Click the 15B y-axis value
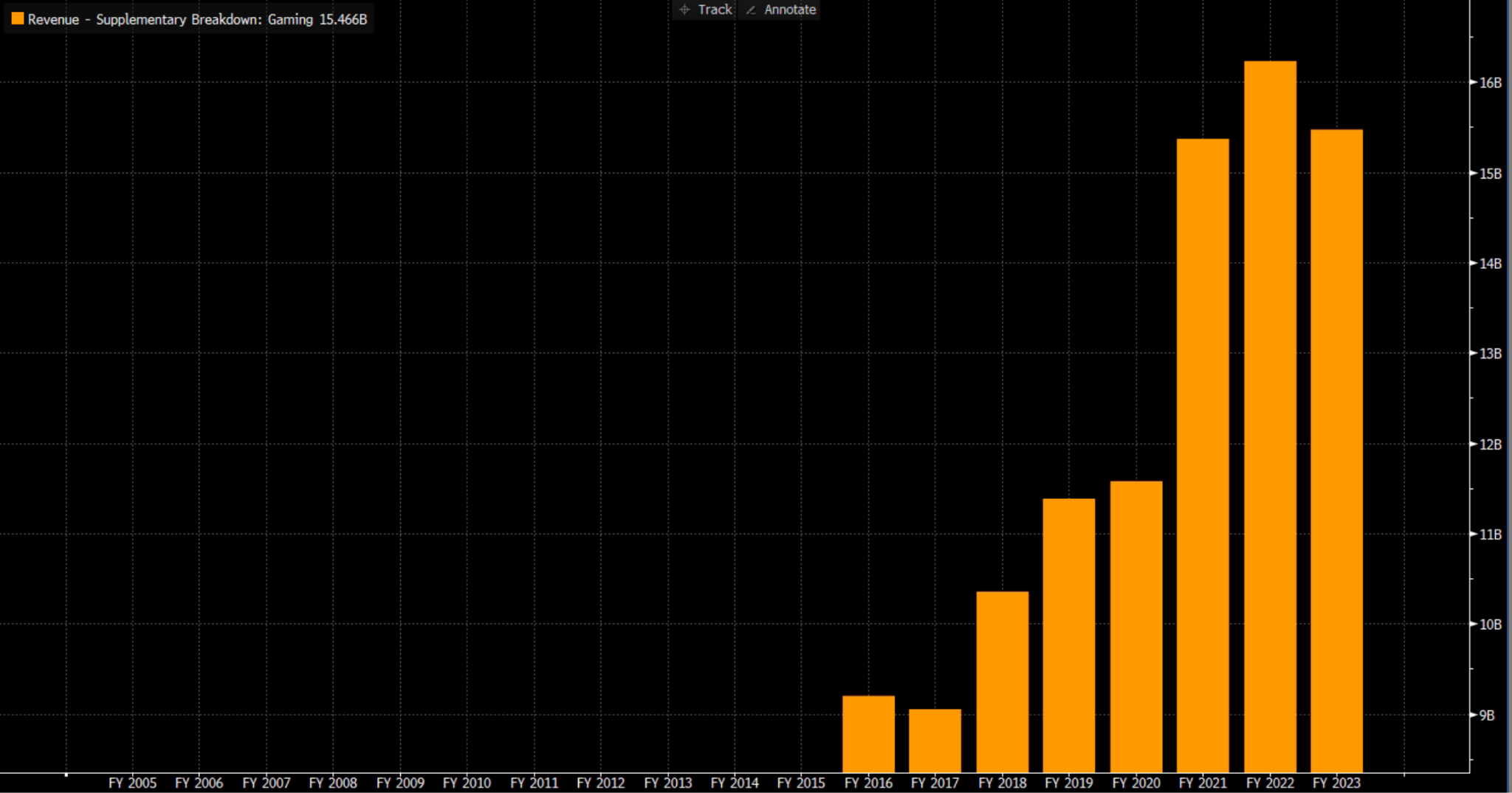Image resolution: width=1512 pixels, height=793 pixels. coord(1491,174)
